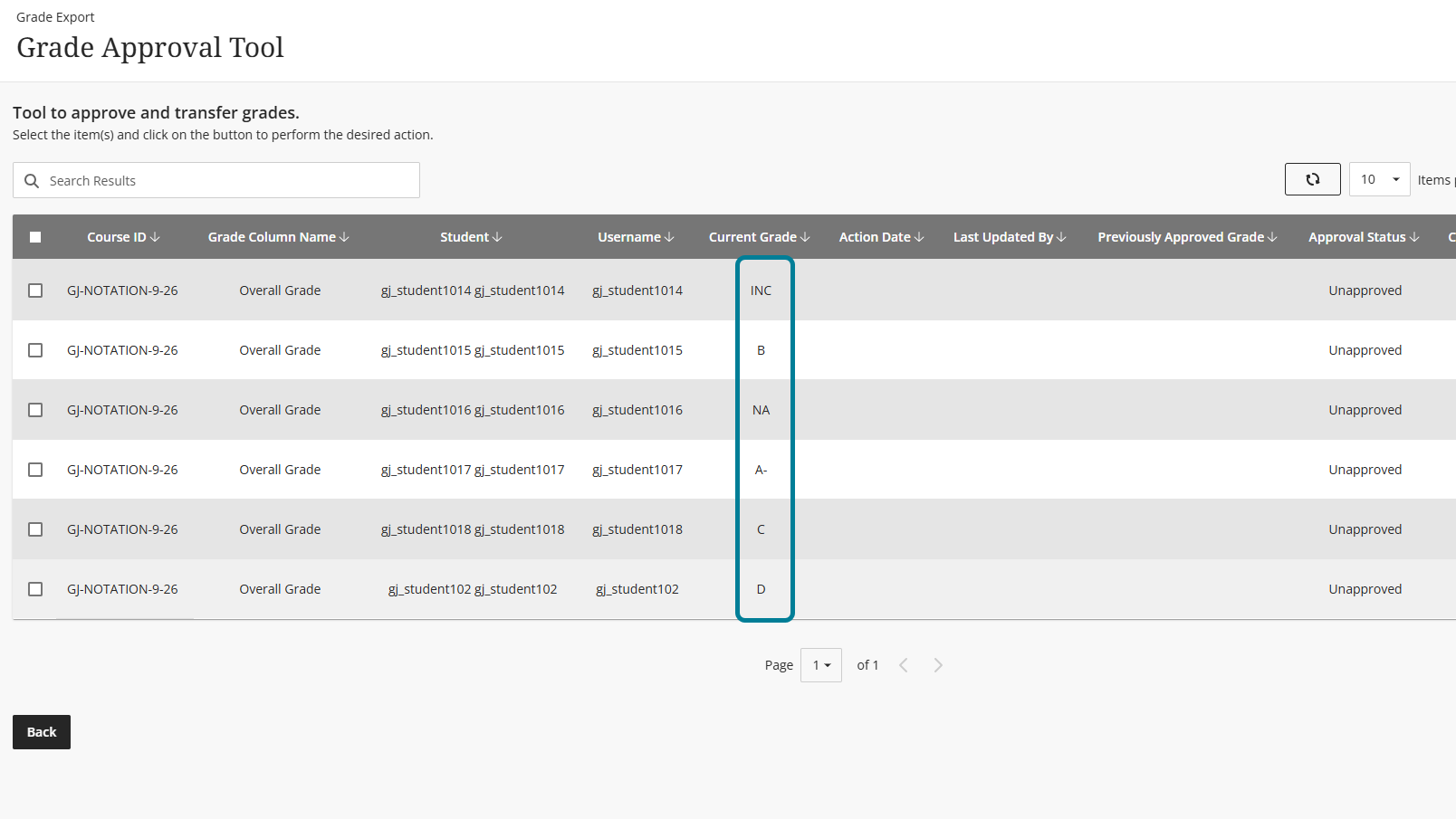Select checkbox for gj_student1017 row

pos(35,470)
